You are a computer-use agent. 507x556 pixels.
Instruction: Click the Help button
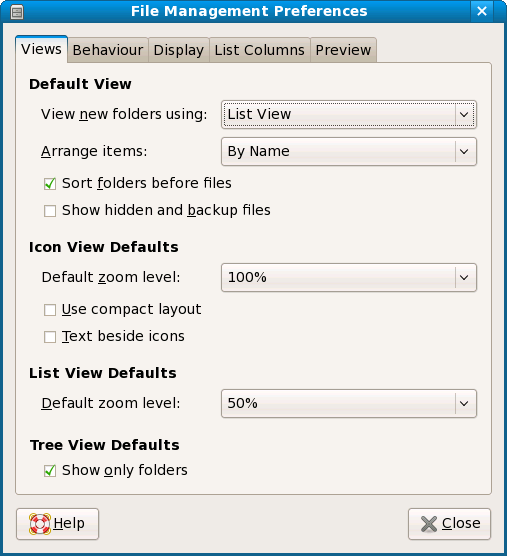pyautogui.click(x=57, y=524)
